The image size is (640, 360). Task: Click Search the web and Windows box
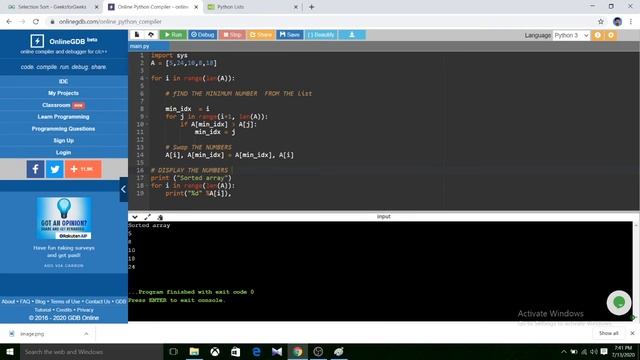tap(91, 351)
